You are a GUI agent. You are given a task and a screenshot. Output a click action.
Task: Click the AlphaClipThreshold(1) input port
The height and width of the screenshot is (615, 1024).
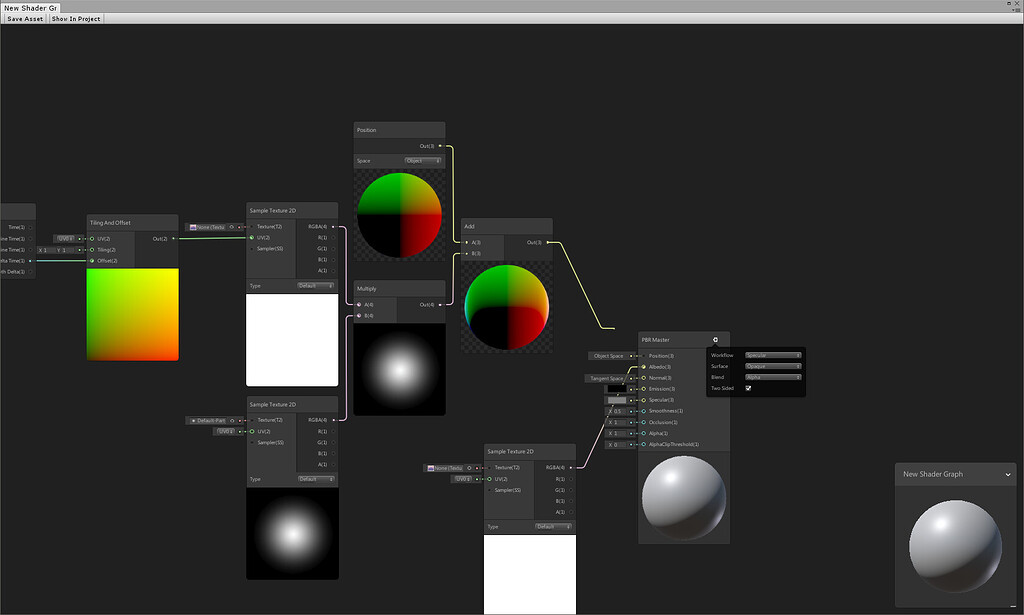(x=644, y=445)
